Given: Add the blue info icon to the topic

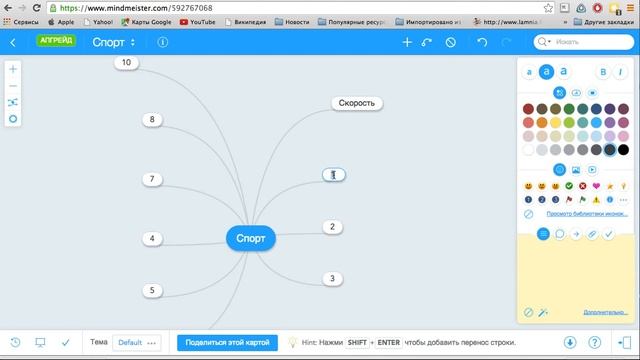Looking at the screenshot, I should [x=610, y=200].
